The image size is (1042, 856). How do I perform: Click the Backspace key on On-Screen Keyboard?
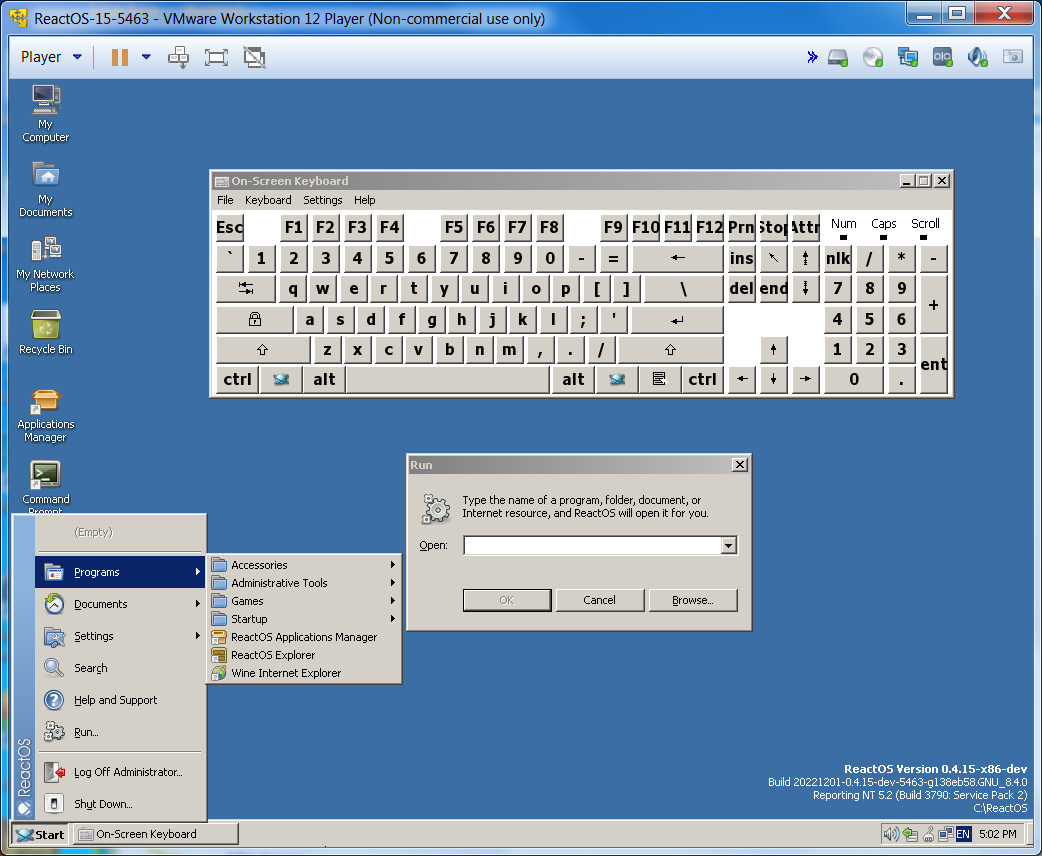tap(677, 258)
